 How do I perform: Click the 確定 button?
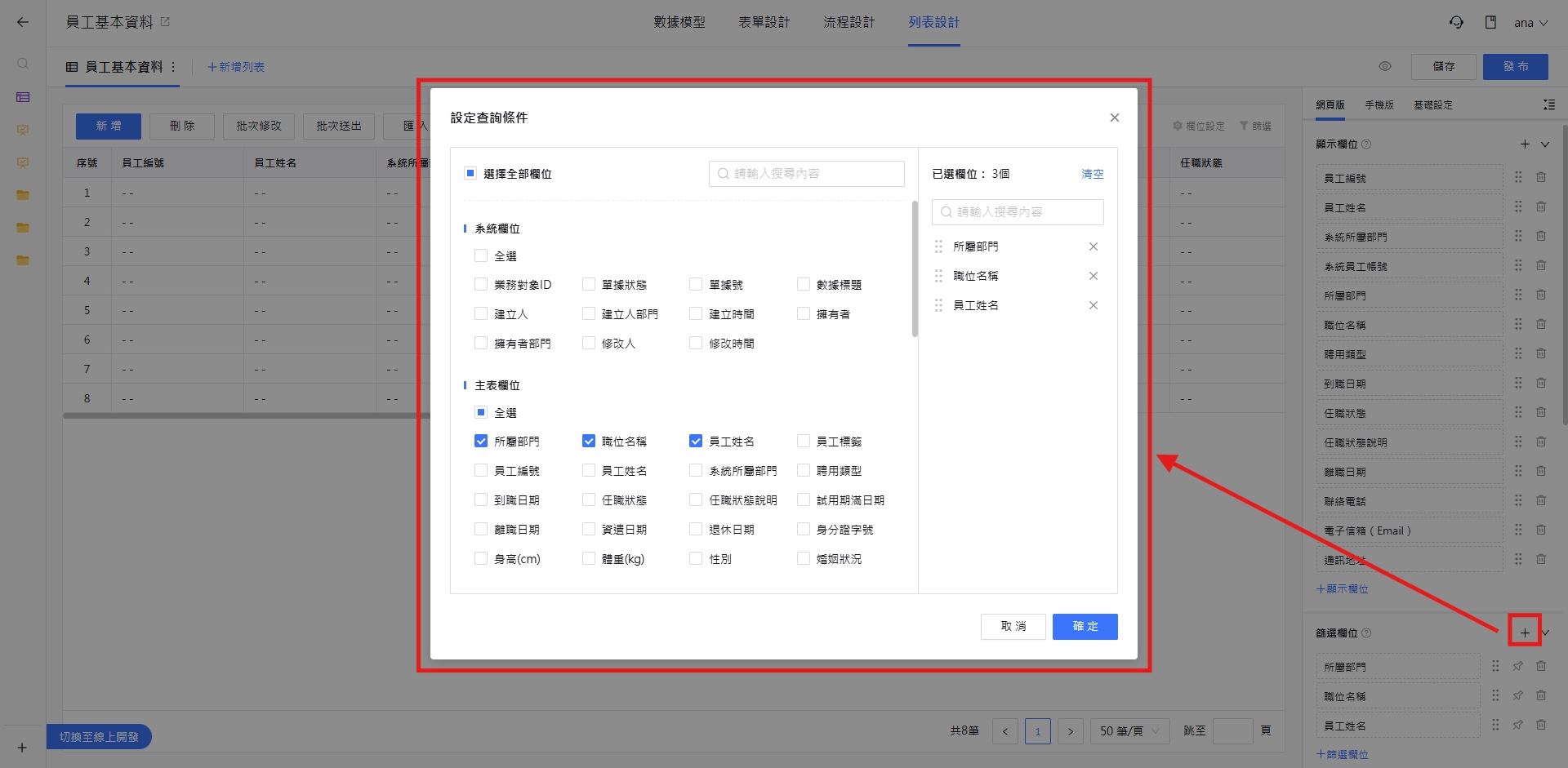tap(1085, 626)
